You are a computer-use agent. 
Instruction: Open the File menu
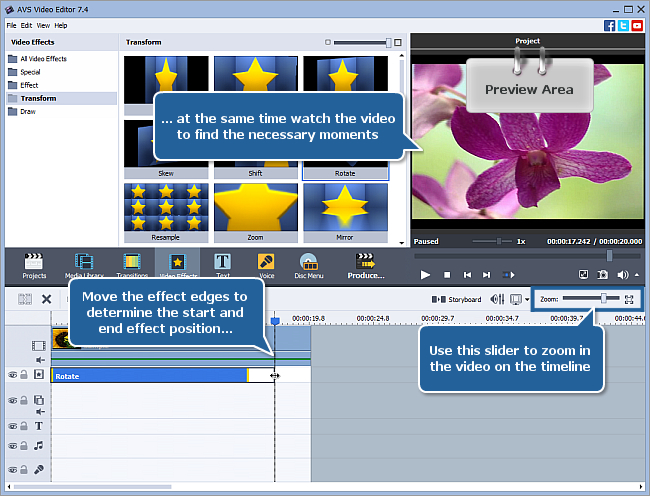coord(11,26)
